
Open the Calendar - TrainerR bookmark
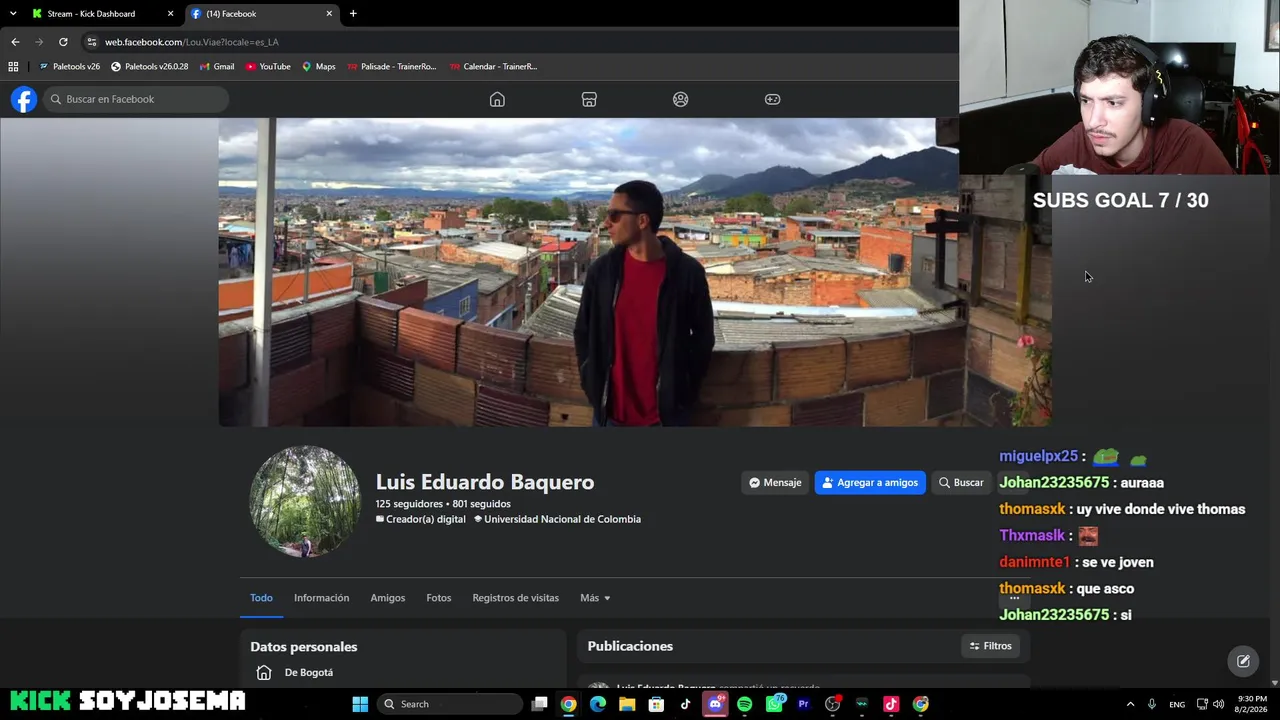click(x=493, y=67)
